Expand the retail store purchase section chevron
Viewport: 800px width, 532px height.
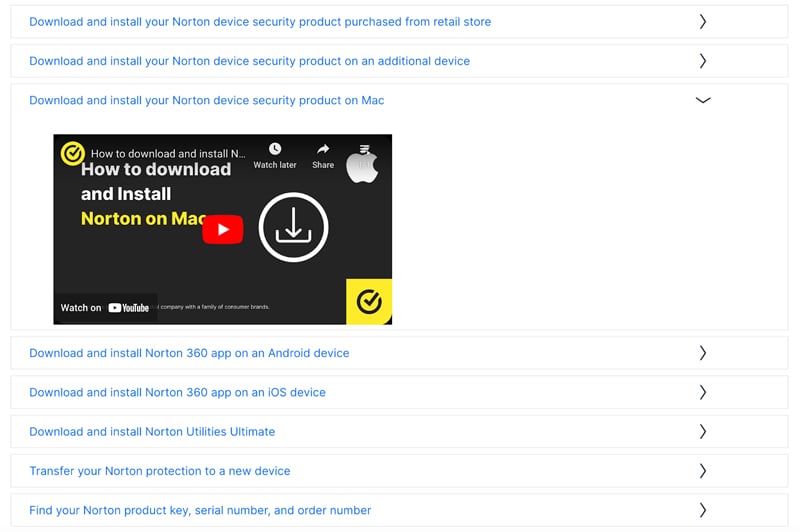tap(703, 21)
